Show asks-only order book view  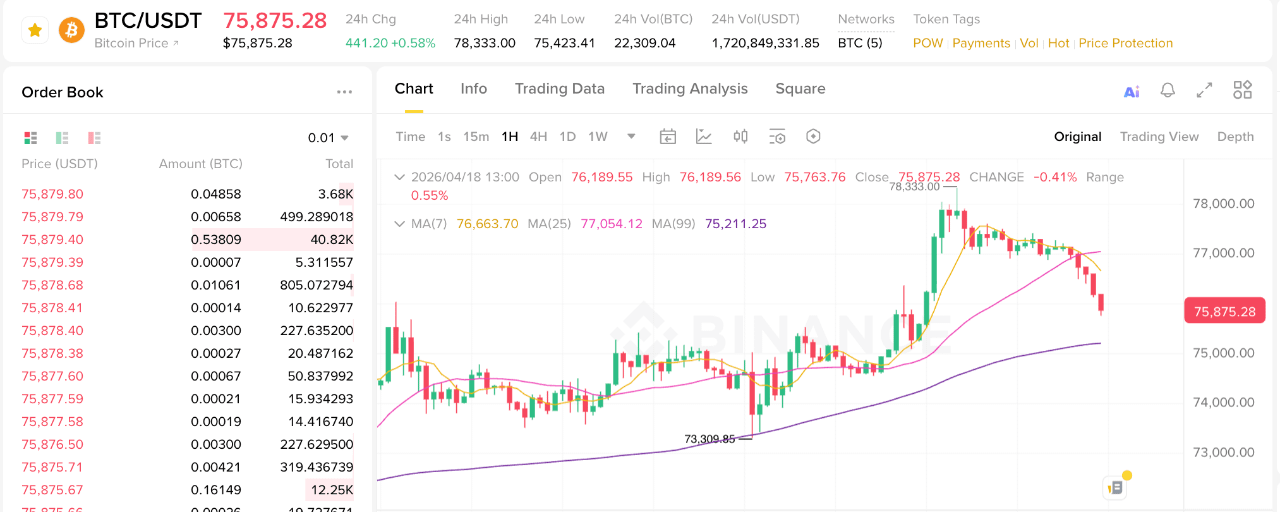click(94, 138)
